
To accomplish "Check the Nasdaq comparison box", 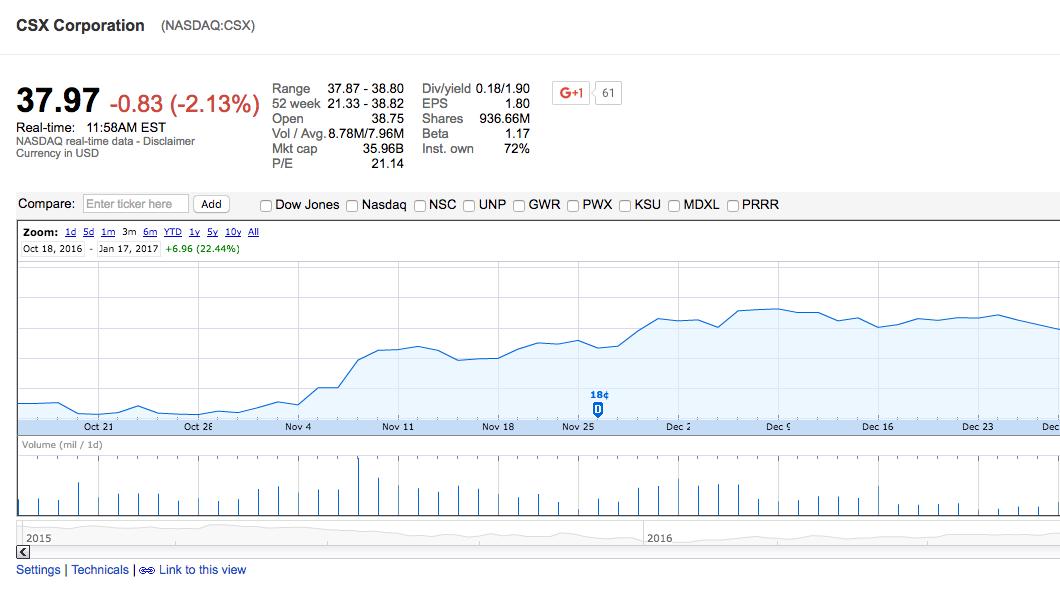I will pos(350,205).
